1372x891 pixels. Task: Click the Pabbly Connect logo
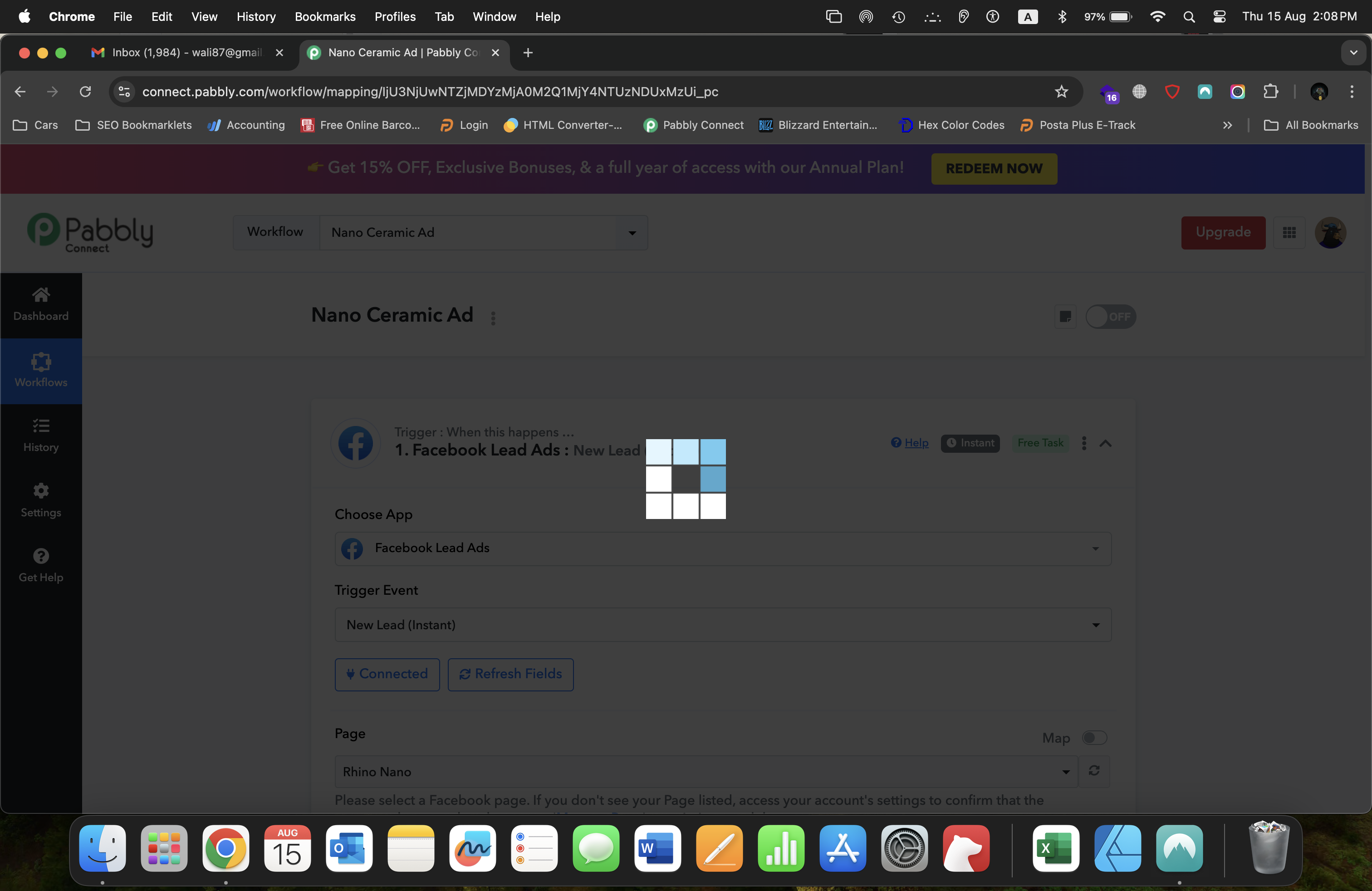click(90, 233)
